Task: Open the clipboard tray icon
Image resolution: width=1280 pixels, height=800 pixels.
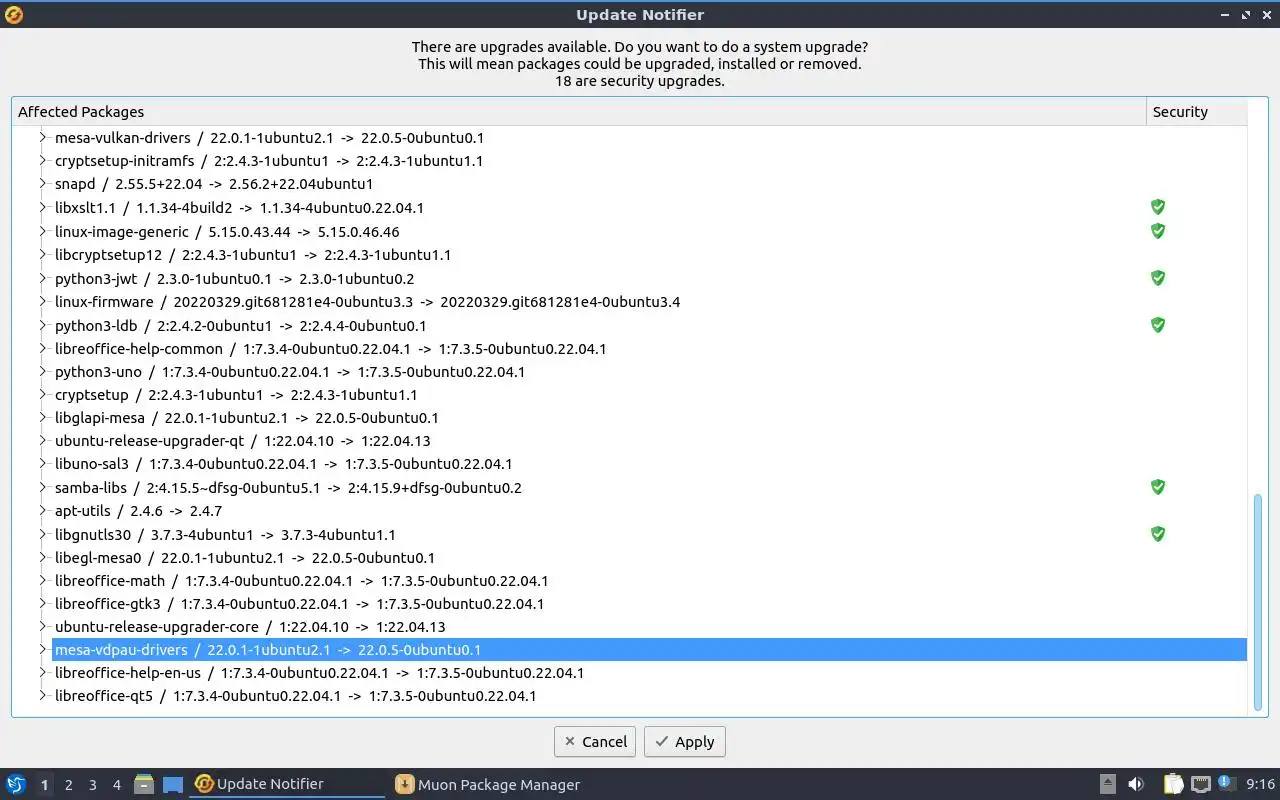Action: pos(1174,784)
